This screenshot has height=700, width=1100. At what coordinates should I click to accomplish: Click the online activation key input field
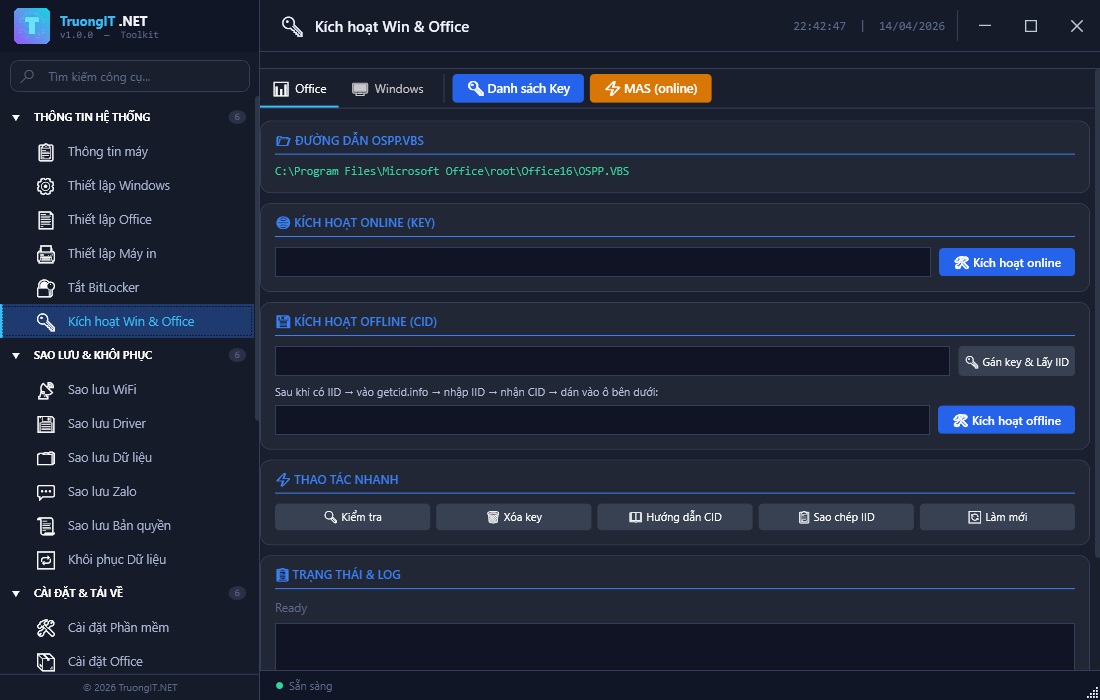[602, 262]
